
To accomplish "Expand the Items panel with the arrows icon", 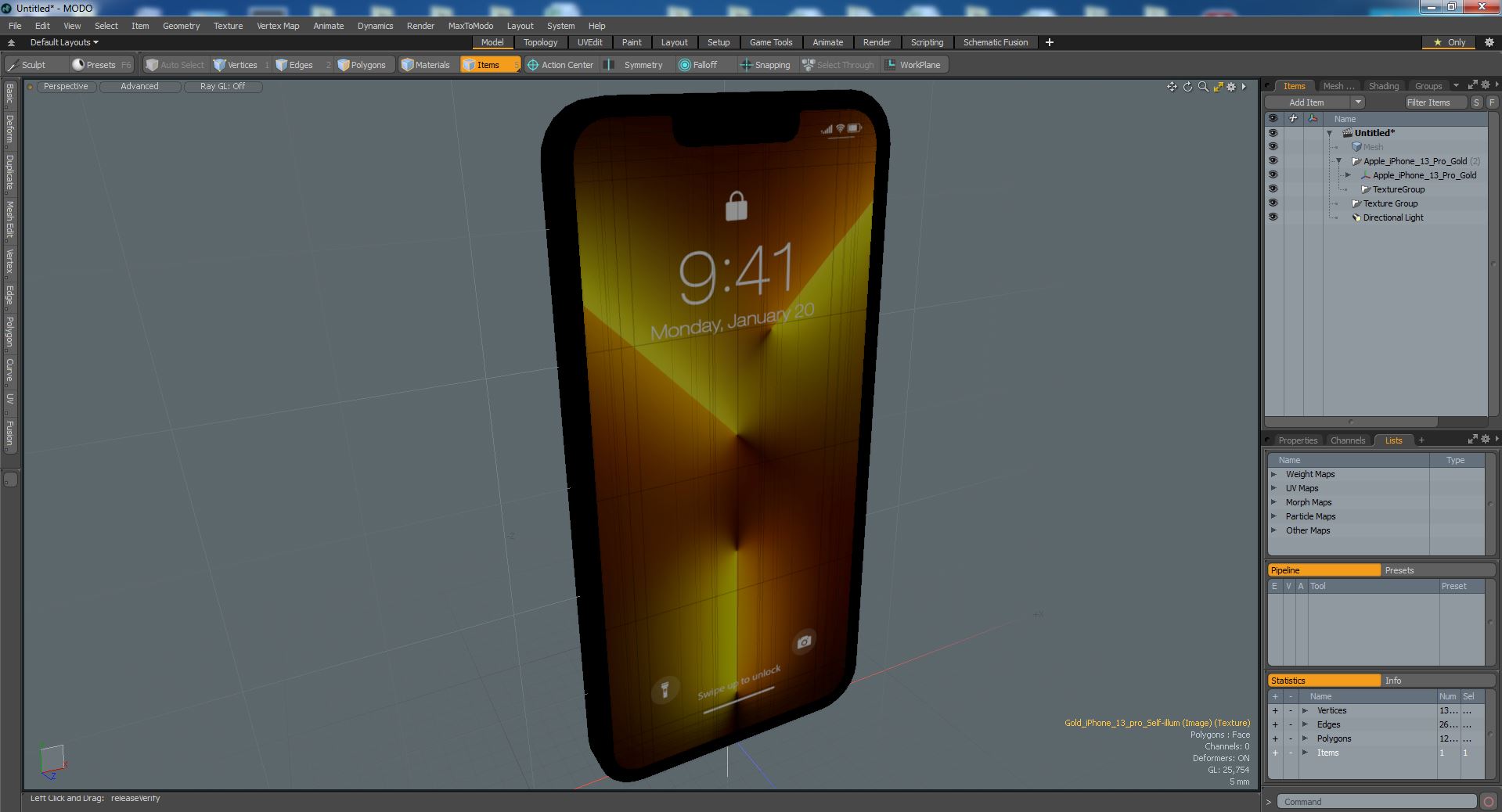I will (x=1472, y=85).
